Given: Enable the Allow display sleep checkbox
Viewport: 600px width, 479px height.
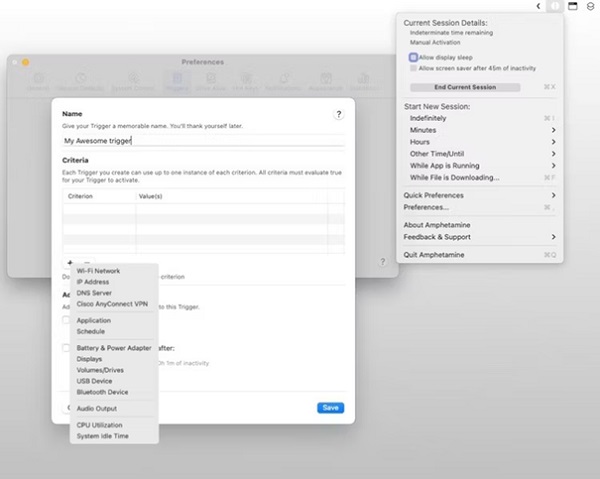Looking at the screenshot, I should click(x=413, y=58).
